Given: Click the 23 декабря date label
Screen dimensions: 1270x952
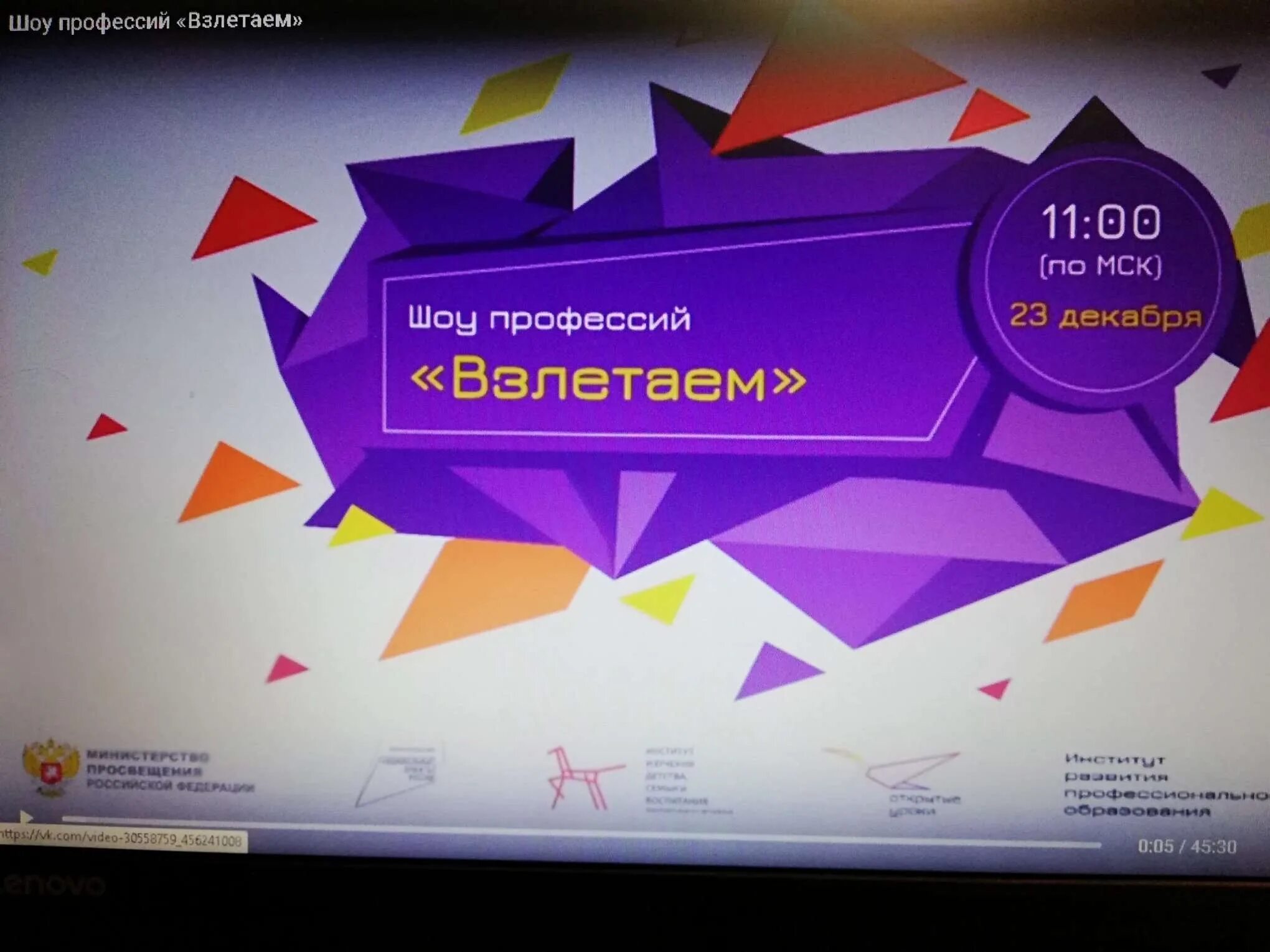Looking at the screenshot, I should pyautogui.click(x=1105, y=316).
